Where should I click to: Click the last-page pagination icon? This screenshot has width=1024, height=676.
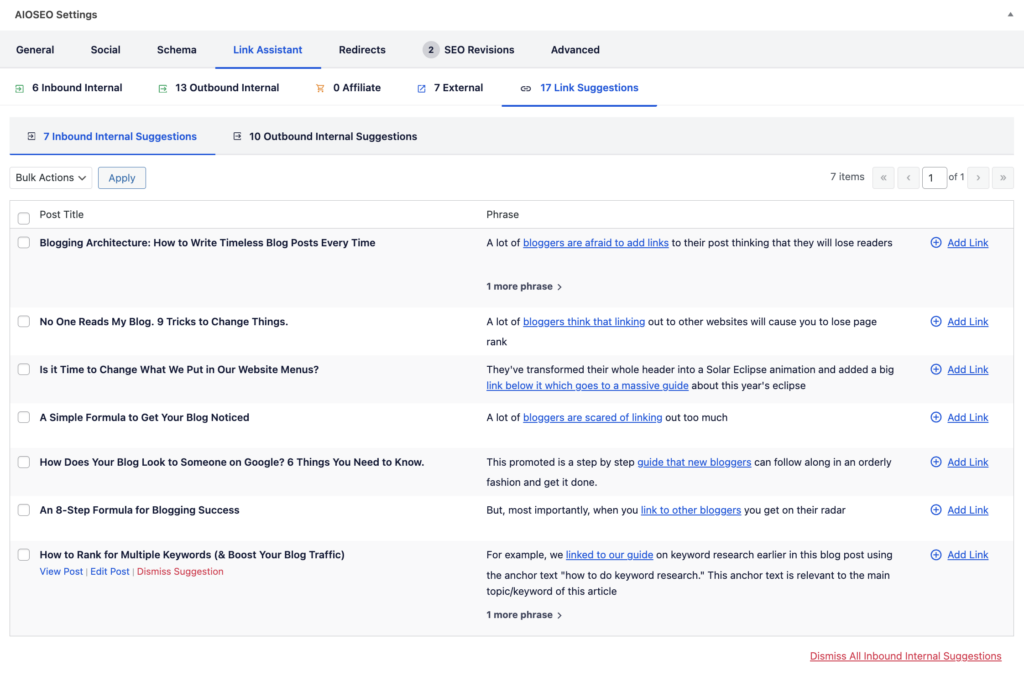pos(1003,177)
